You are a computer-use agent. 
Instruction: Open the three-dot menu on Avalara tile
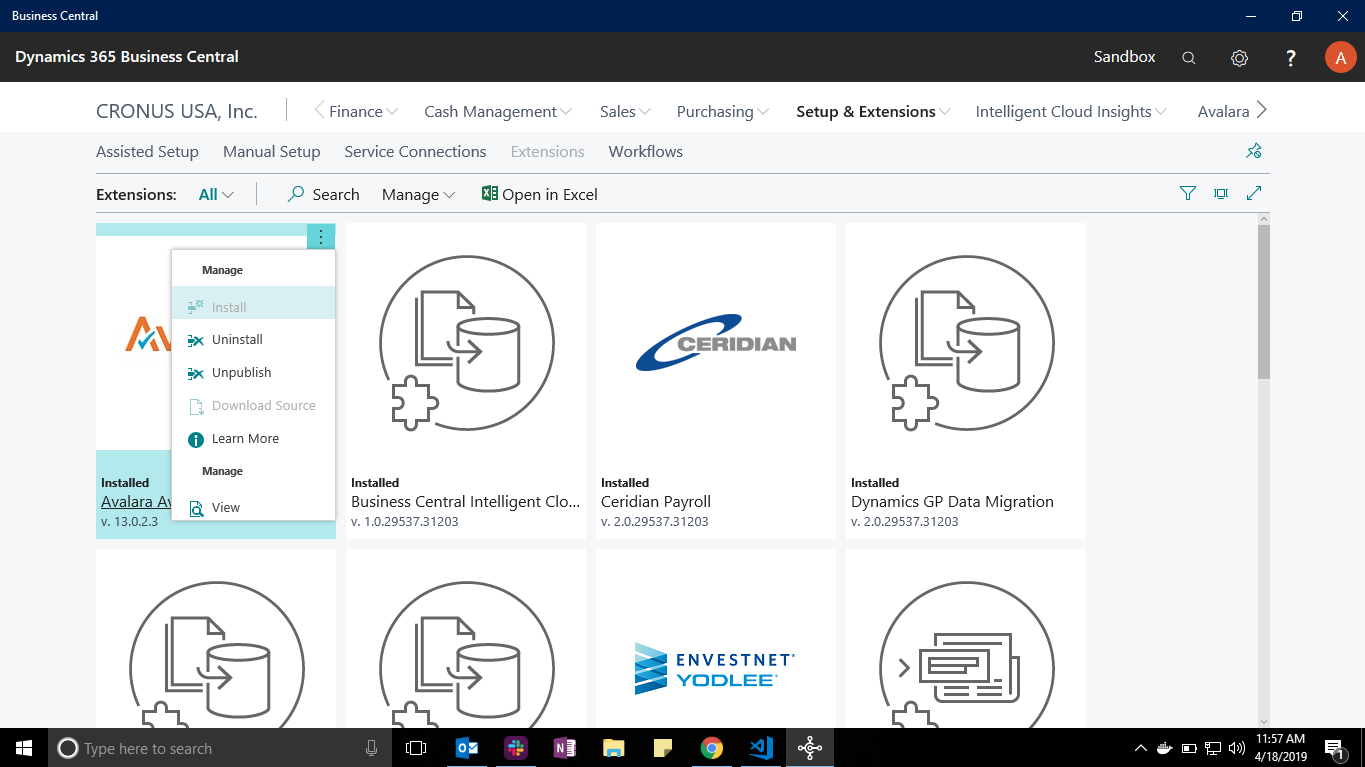point(321,236)
